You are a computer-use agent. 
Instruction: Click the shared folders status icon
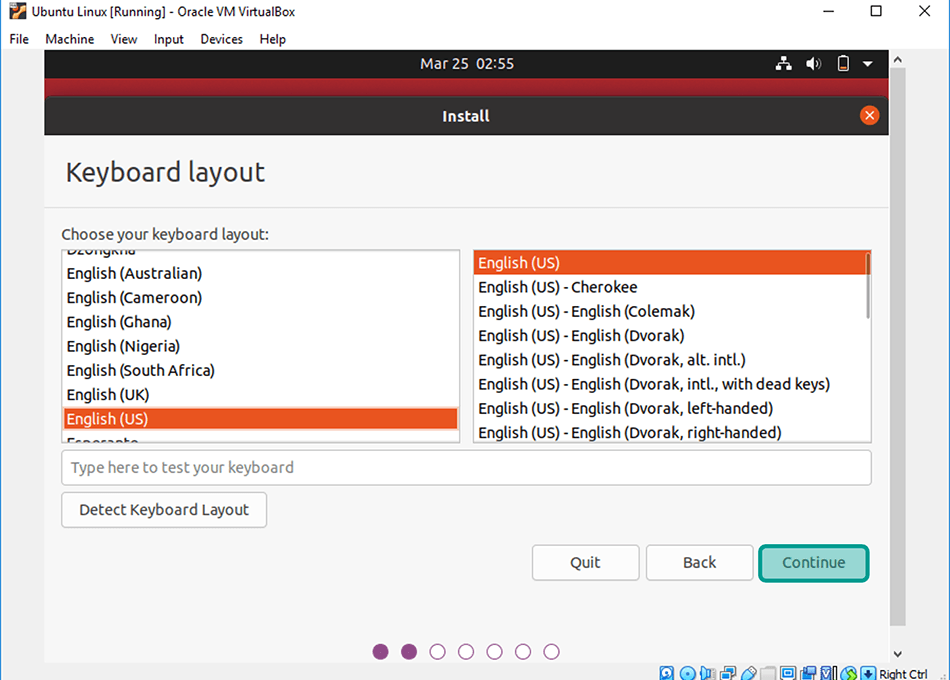(x=768, y=673)
